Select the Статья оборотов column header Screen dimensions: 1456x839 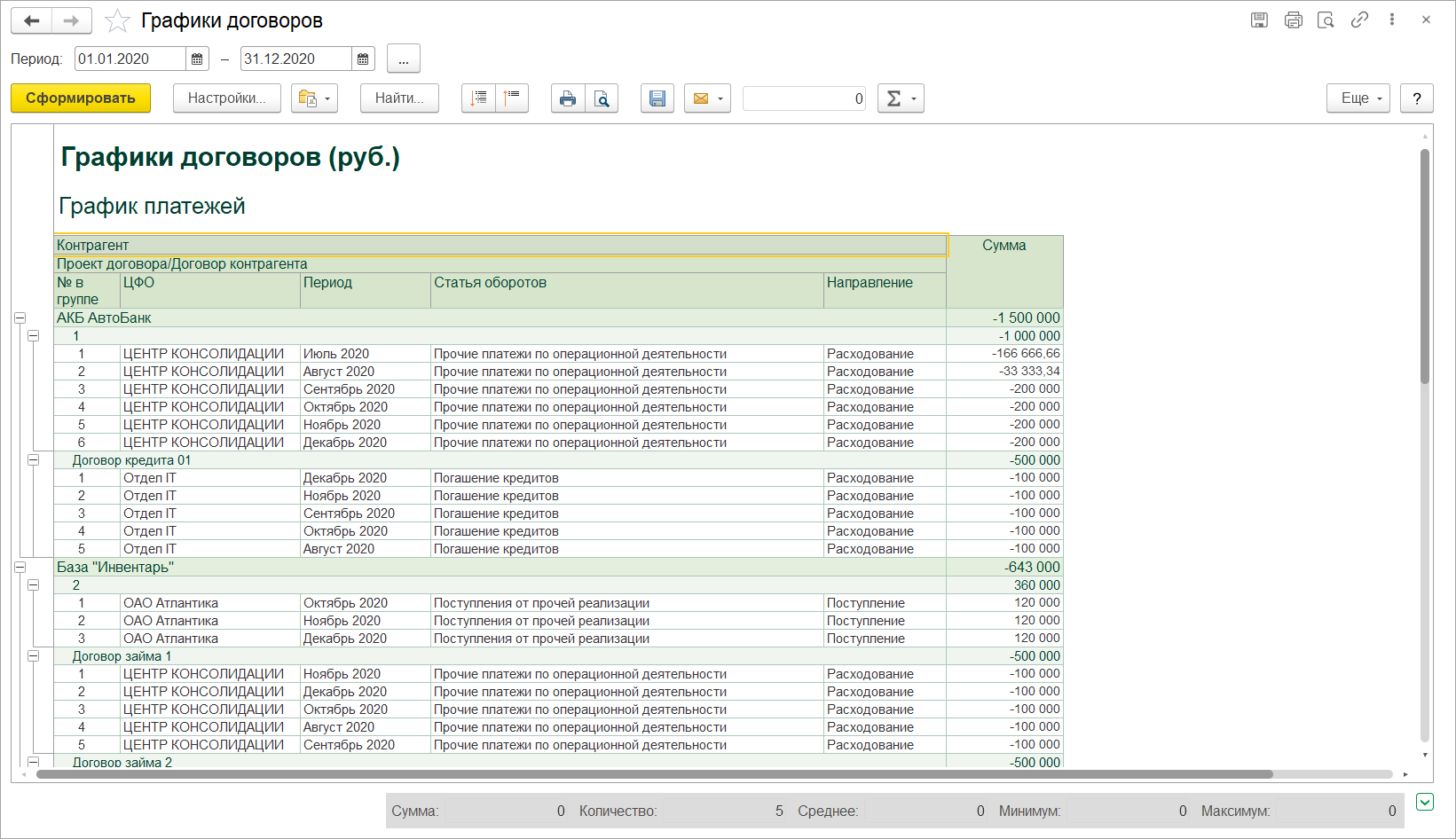point(627,290)
